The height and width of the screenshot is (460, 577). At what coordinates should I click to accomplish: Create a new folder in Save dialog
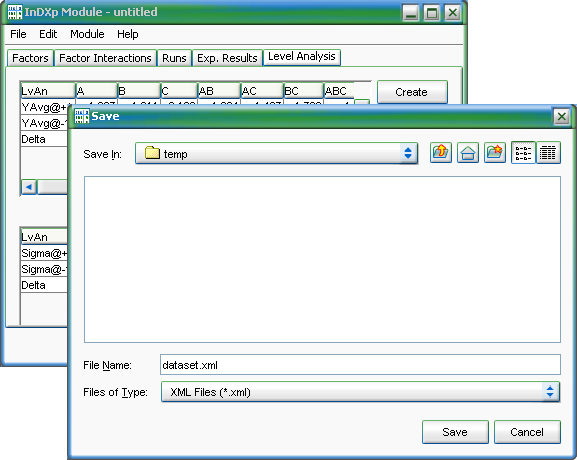coord(495,153)
